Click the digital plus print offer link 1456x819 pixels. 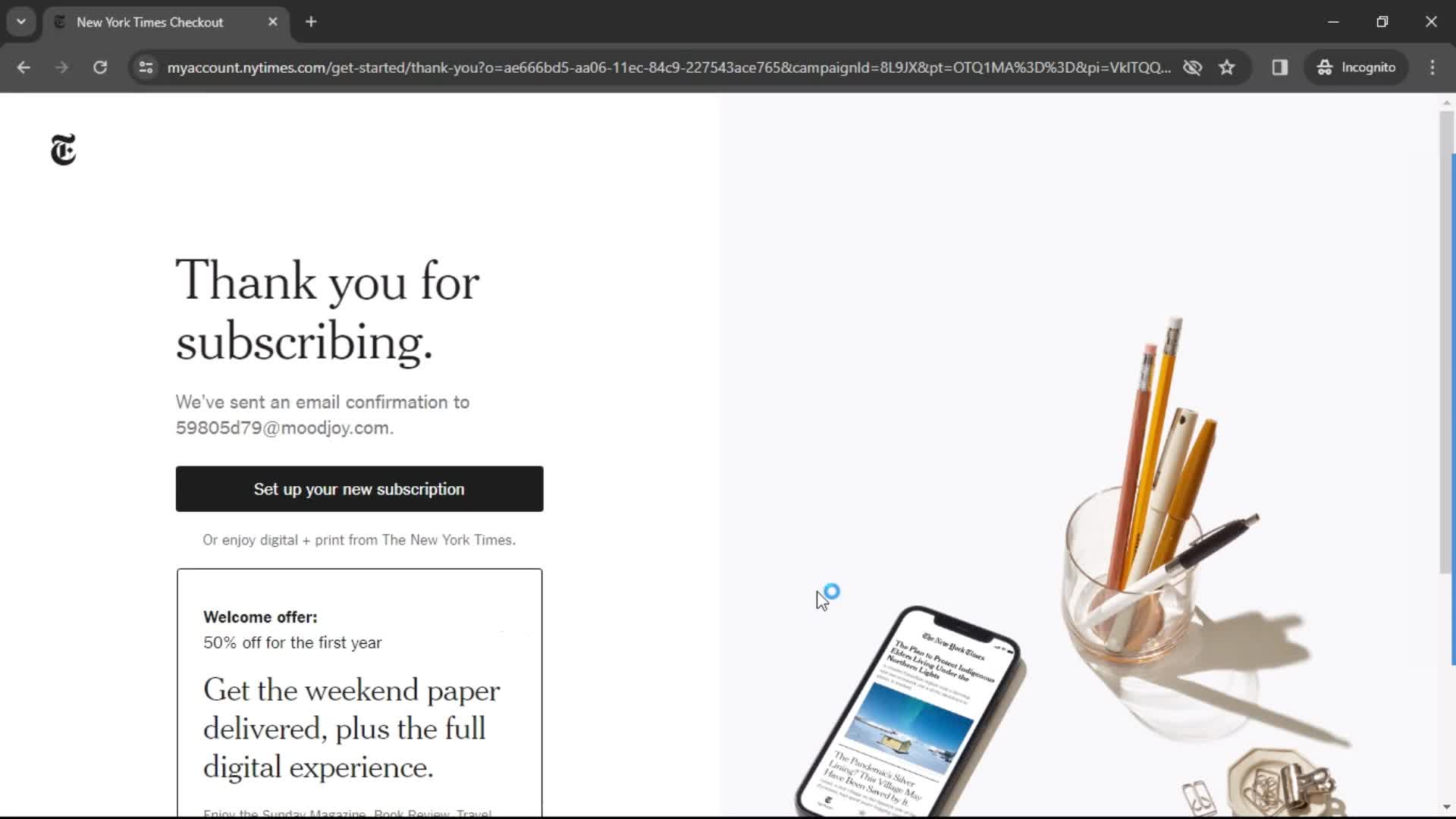coord(359,539)
